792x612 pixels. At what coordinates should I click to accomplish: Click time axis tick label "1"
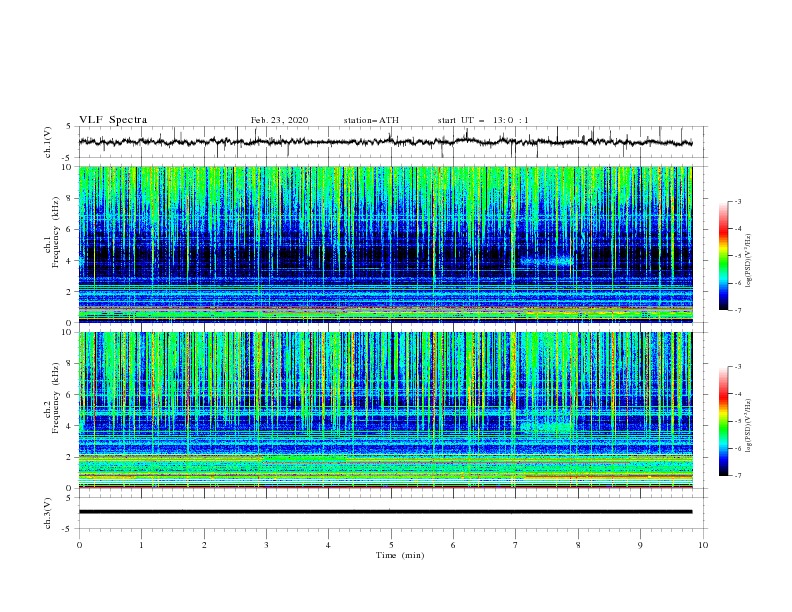pos(141,545)
